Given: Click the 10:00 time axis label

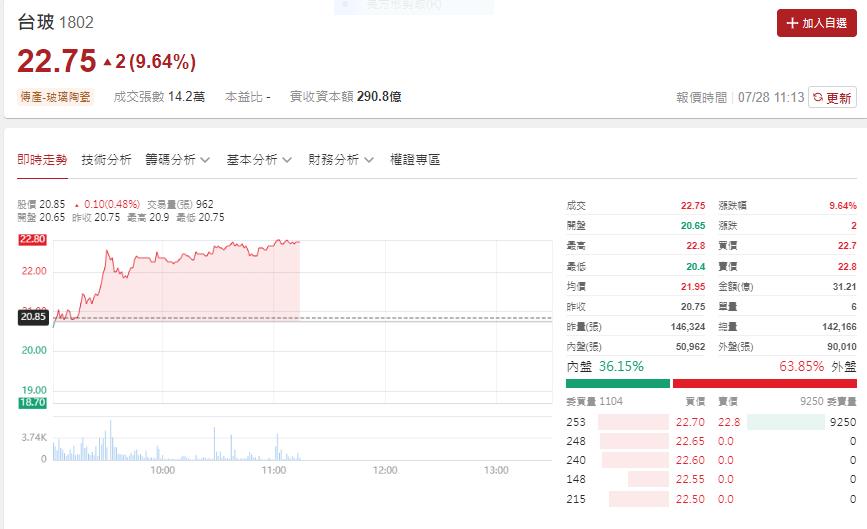Looking at the screenshot, I should click(163, 470).
